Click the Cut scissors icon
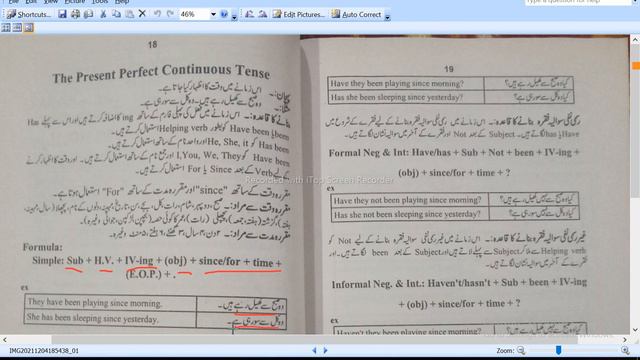This screenshot has height=360, width=640. click(103, 14)
